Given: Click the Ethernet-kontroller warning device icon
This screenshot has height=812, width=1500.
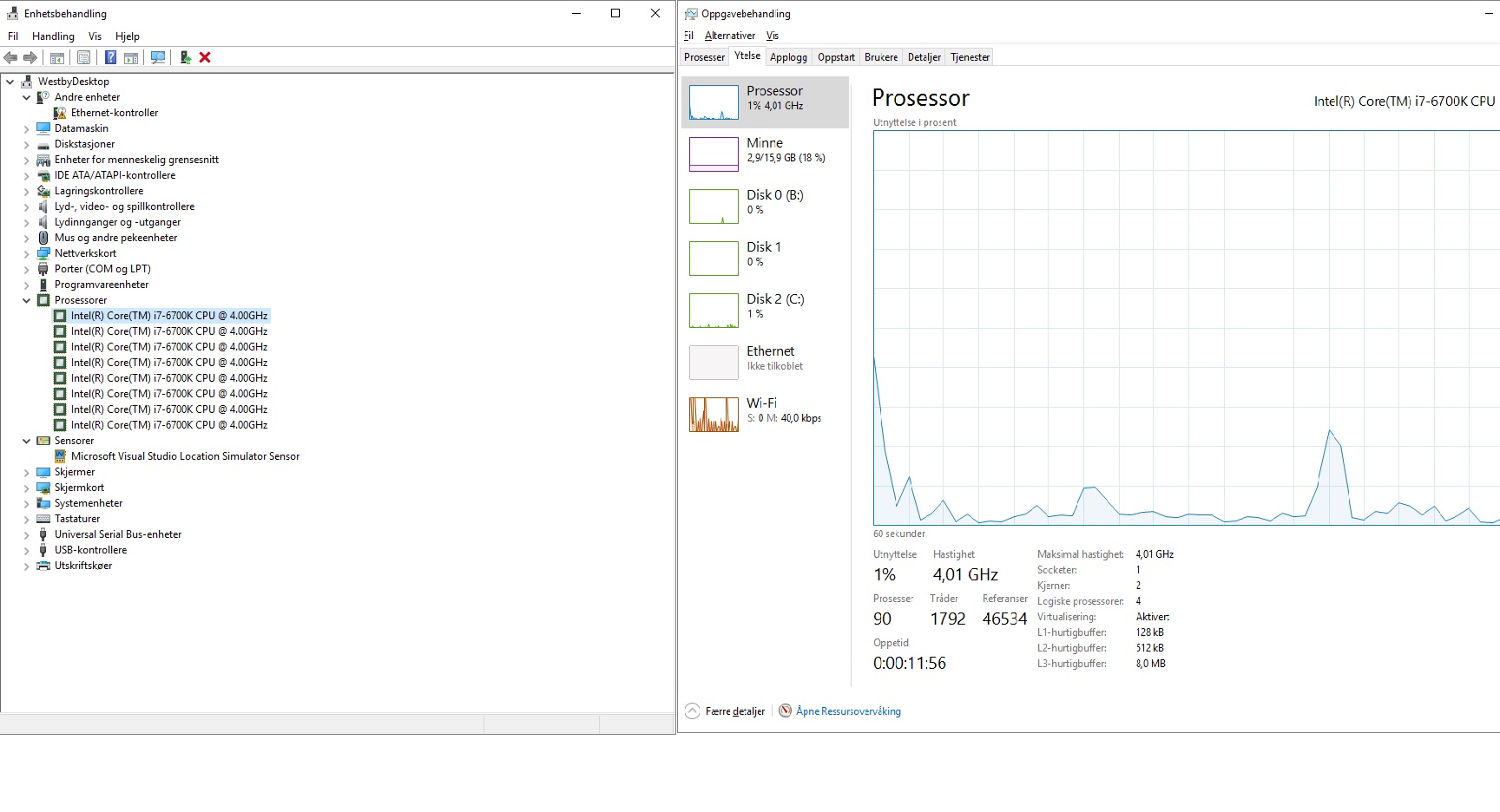Looking at the screenshot, I should point(59,113).
